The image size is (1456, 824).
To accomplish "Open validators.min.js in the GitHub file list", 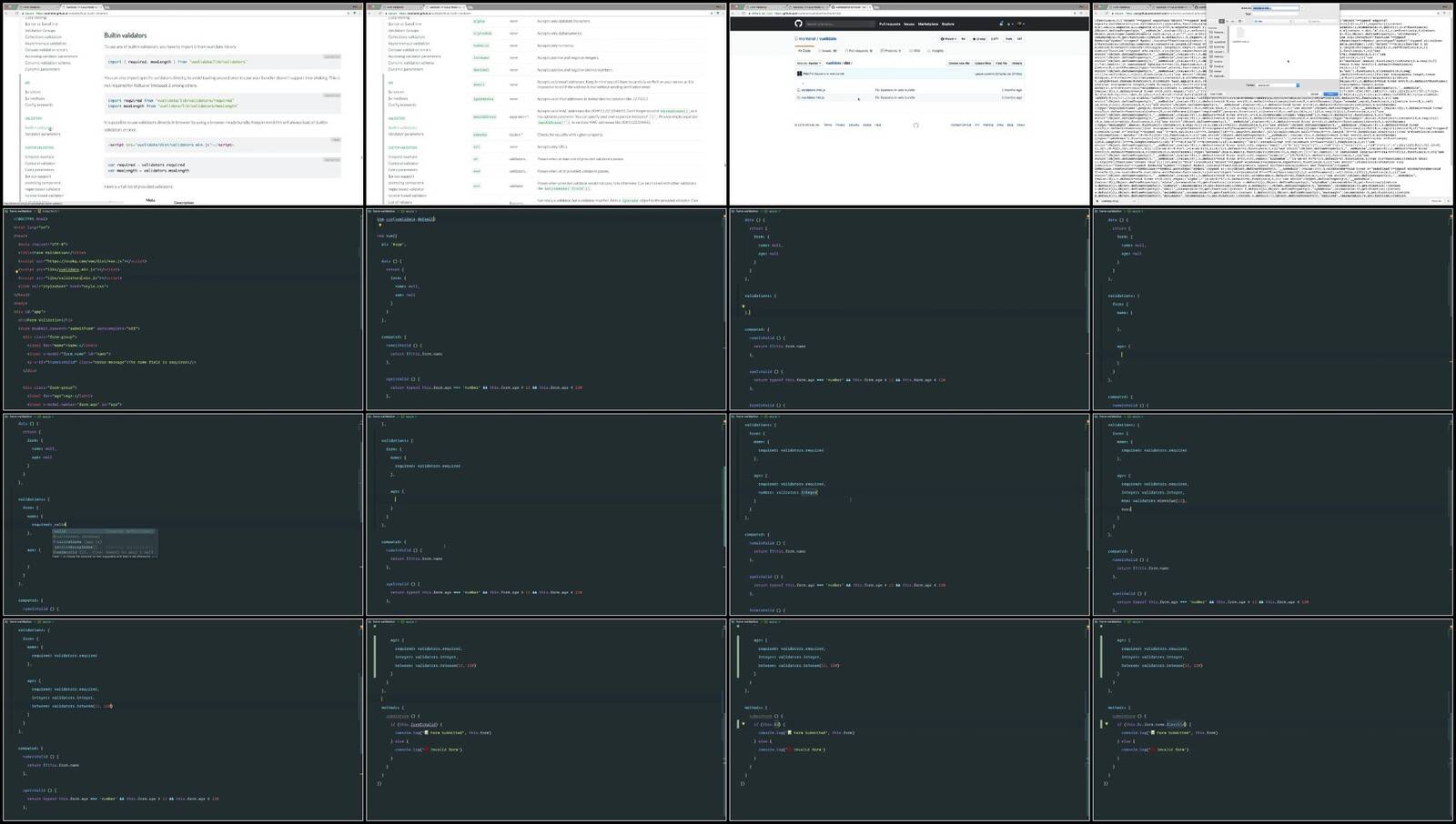I will pyautogui.click(x=813, y=90).
